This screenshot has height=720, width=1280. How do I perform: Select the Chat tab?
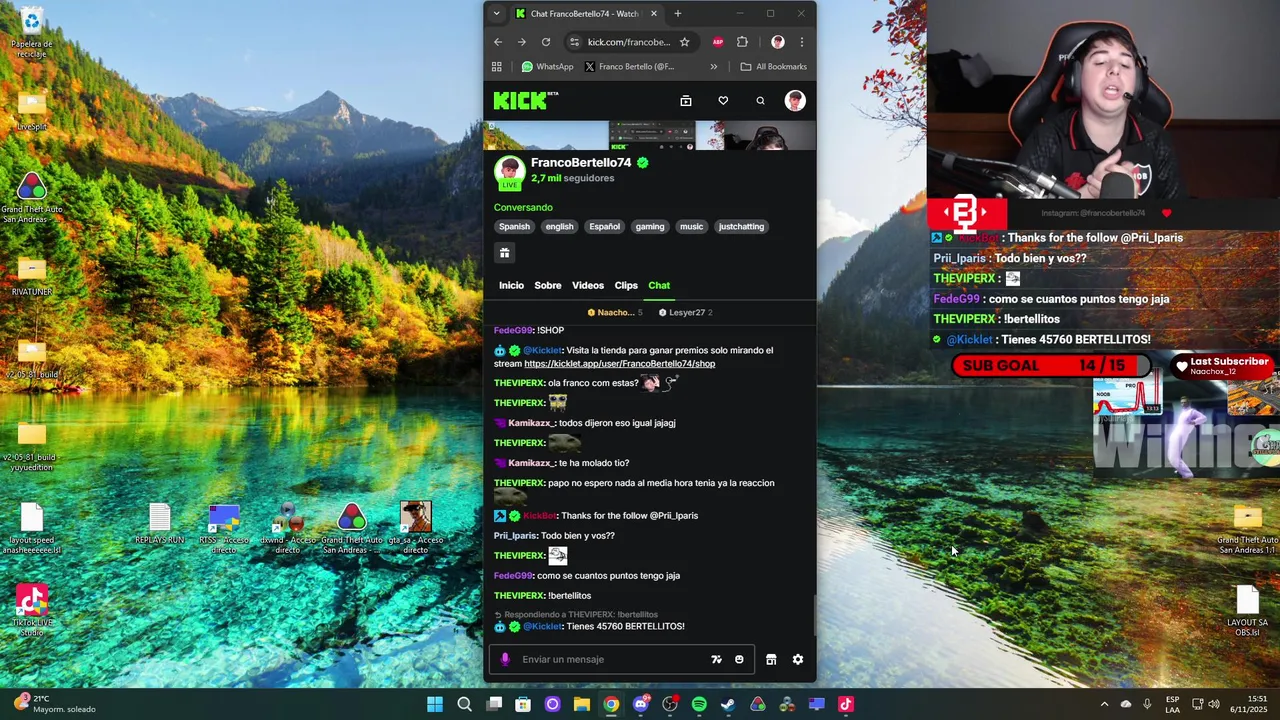click(659, 285)
